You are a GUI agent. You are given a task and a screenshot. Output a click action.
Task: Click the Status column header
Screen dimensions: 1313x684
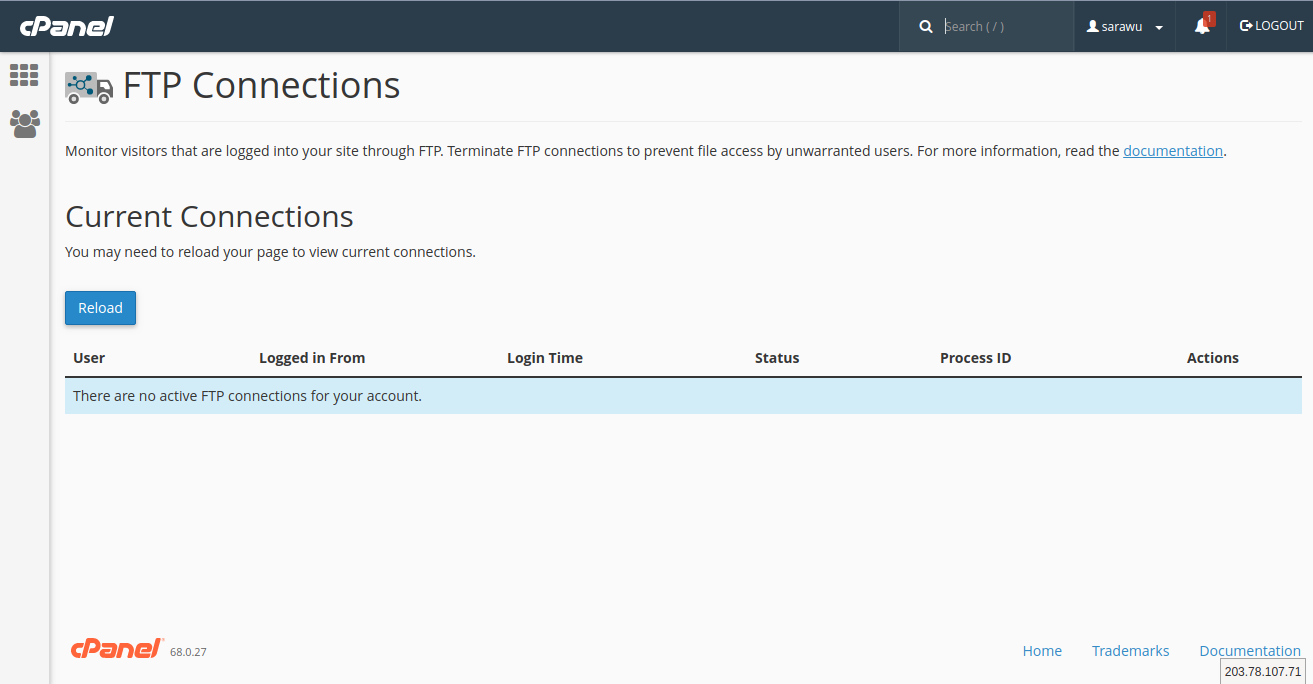(x=777, y=358)
